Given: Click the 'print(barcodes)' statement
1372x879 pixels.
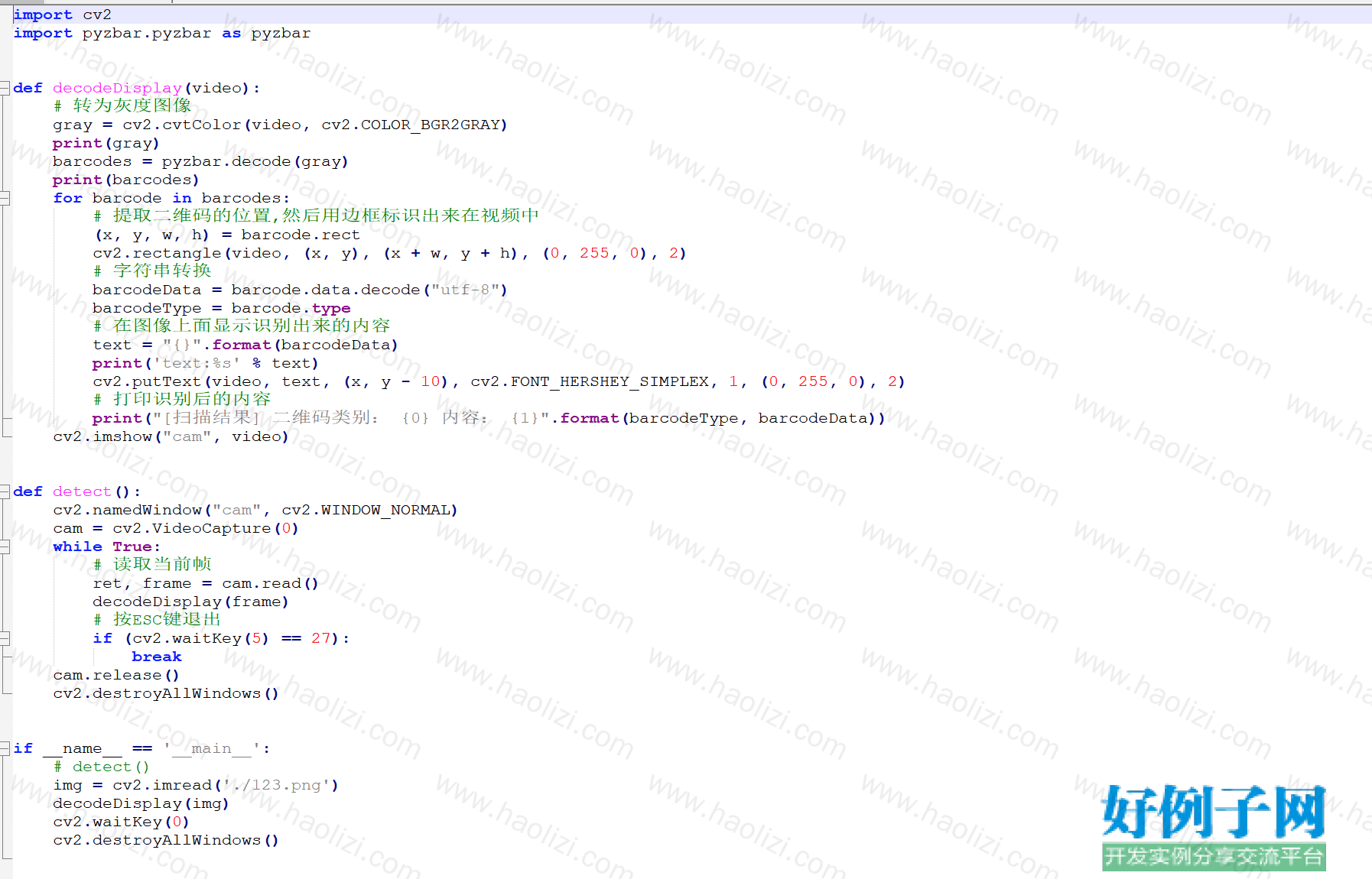Looking at the screenshot, I should 126,180.
